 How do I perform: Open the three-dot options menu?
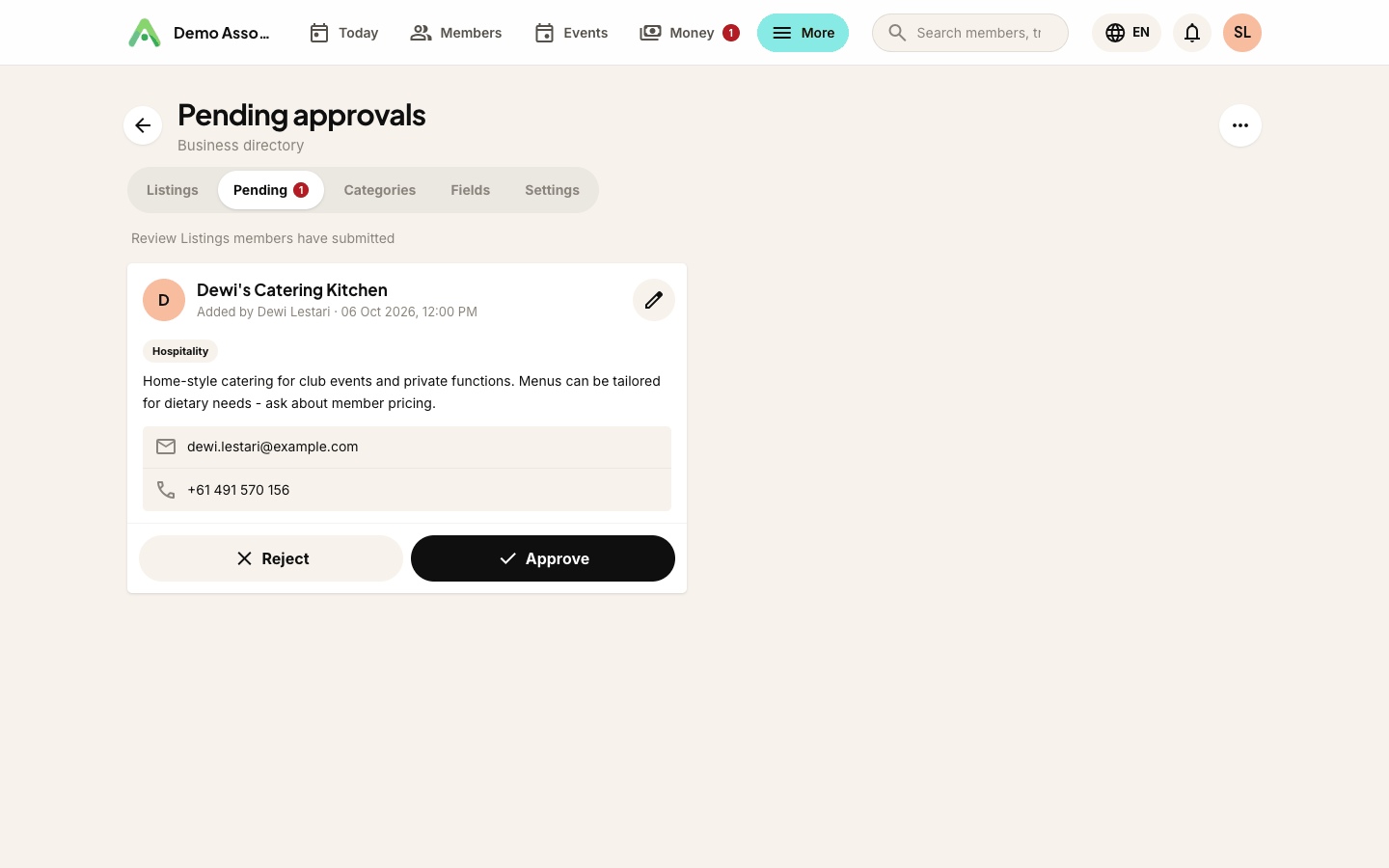pos(1240,125)
